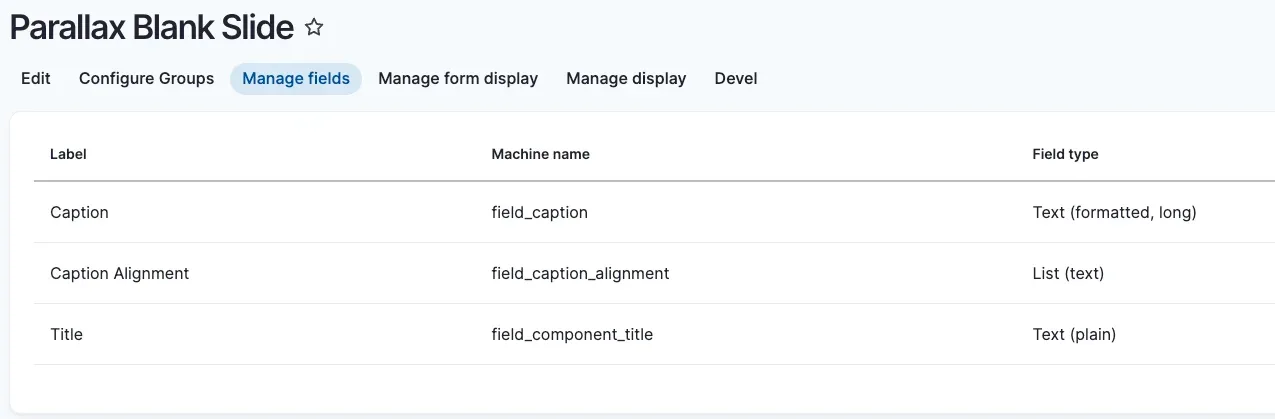Open the Manage display tab
Image resolution: width=1275 pixels, height=419 pixels.
click(x=626, y=78)
